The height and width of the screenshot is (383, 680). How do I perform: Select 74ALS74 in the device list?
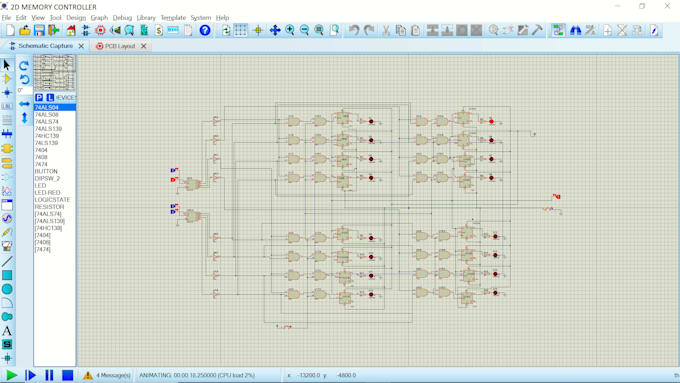point(55,122)
